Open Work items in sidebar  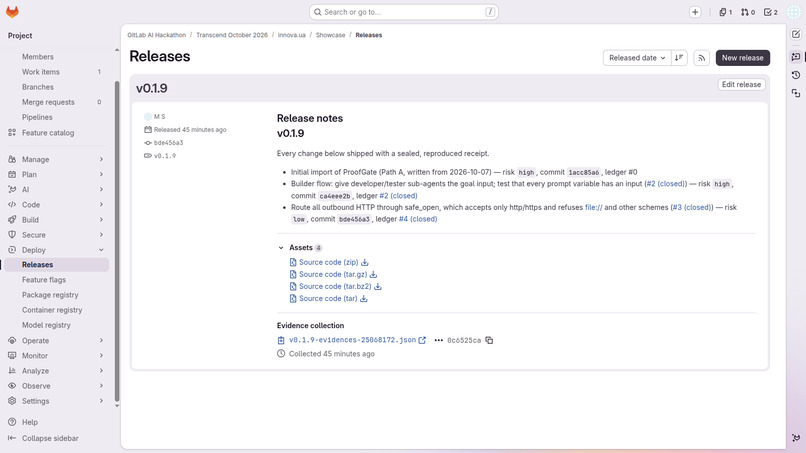point(57,72)
